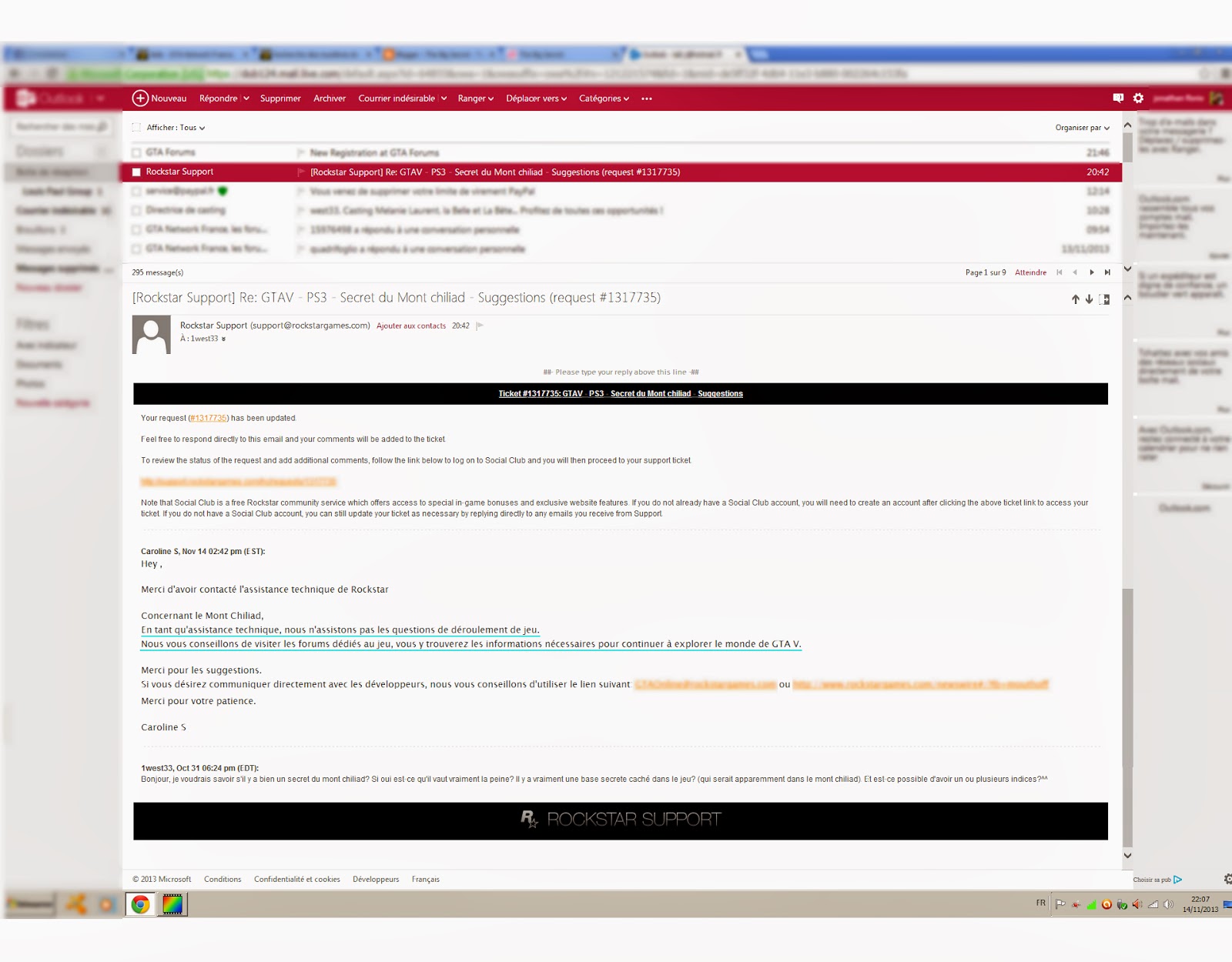Click the flag icon beside the 20:42 timestamp

480,326
